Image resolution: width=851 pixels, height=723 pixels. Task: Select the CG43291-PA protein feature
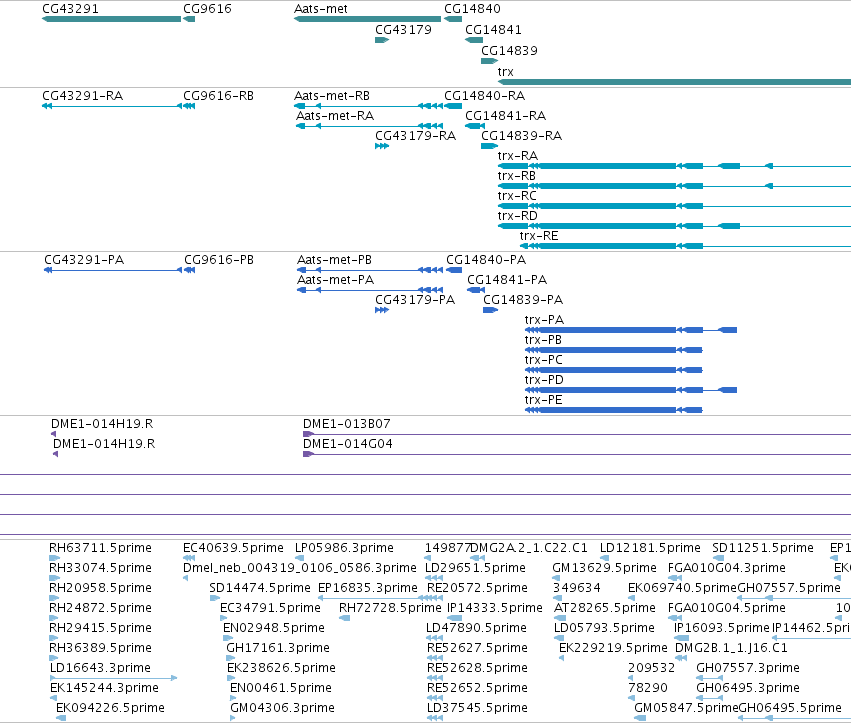coord(113,270)
